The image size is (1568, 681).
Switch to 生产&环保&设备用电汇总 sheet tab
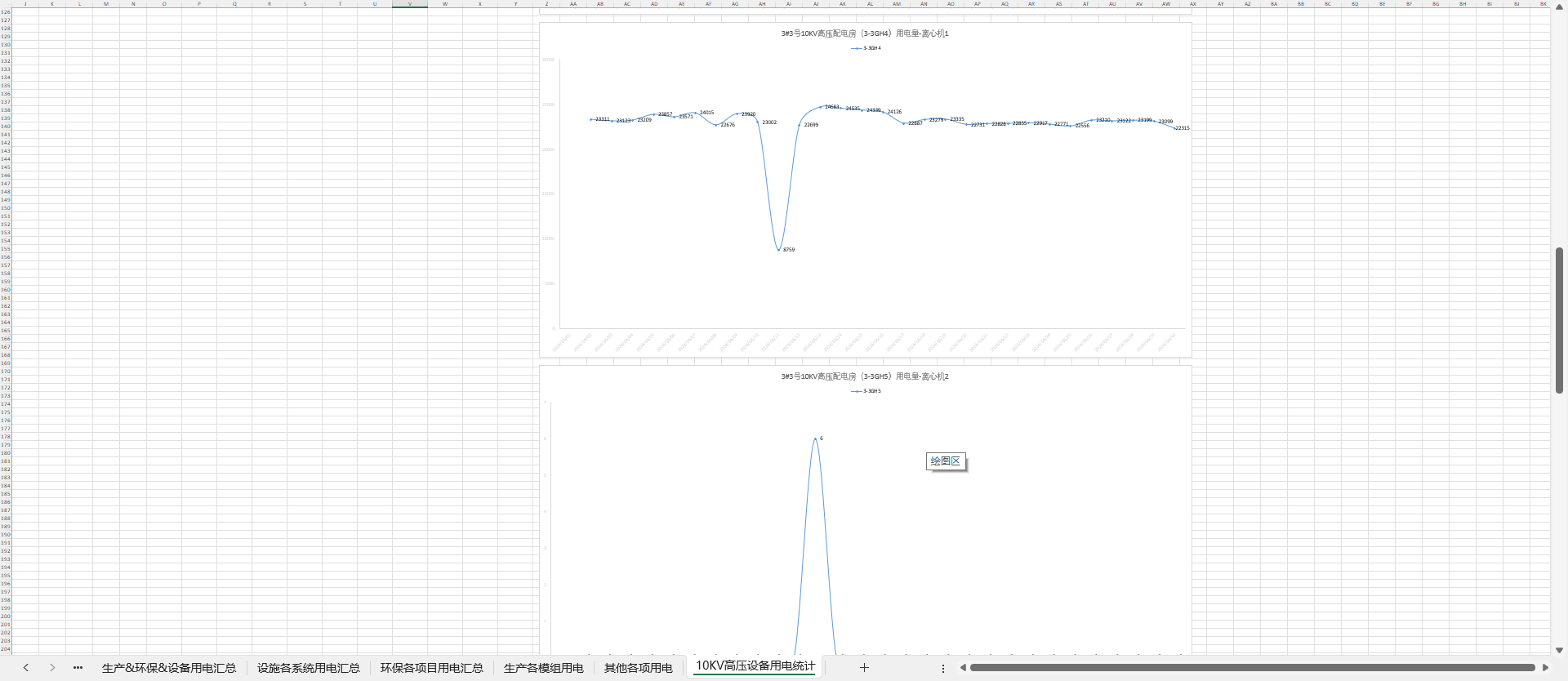(169, 668)
